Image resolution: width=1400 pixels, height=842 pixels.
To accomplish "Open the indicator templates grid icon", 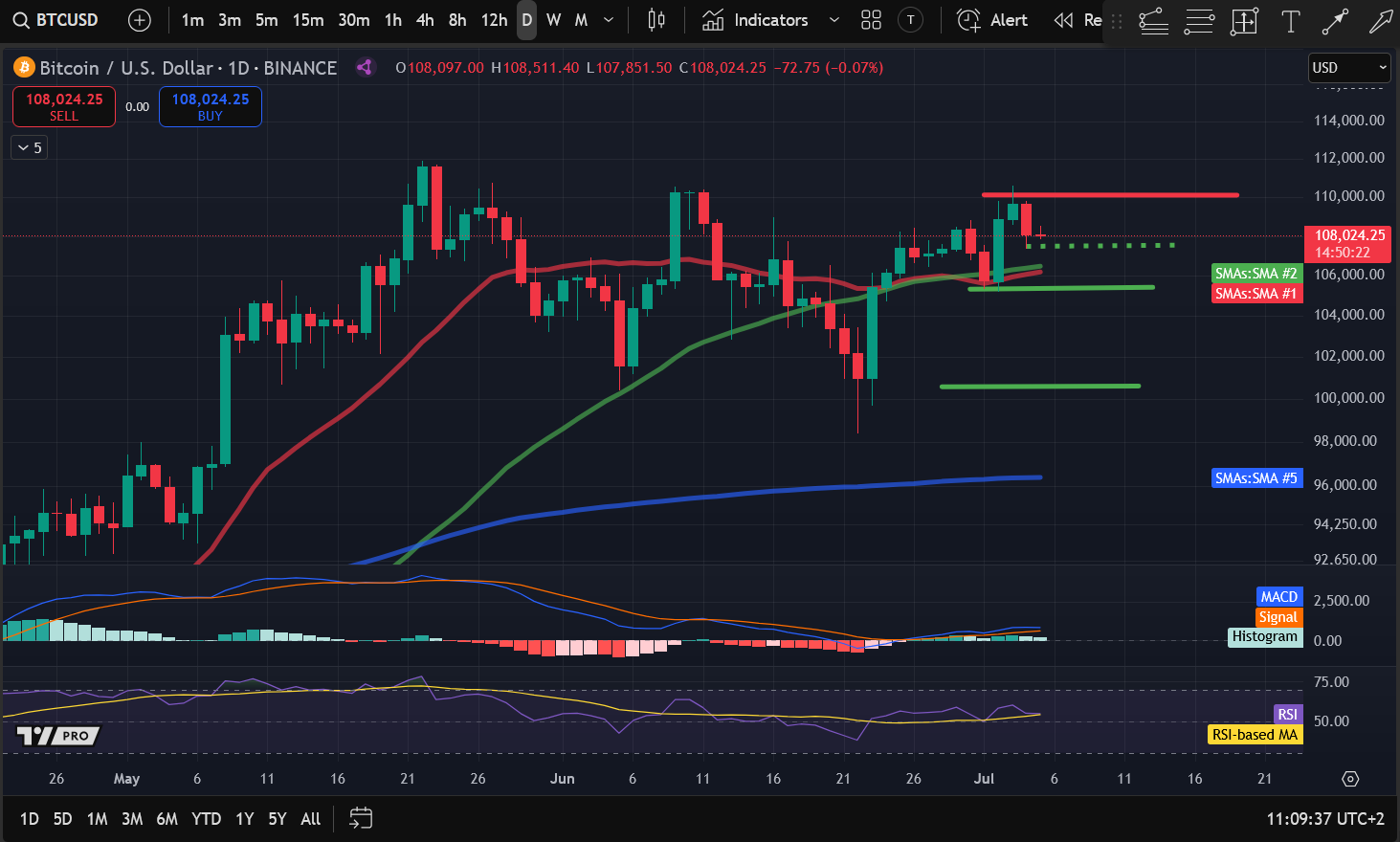I will click(x=871, y=20).
